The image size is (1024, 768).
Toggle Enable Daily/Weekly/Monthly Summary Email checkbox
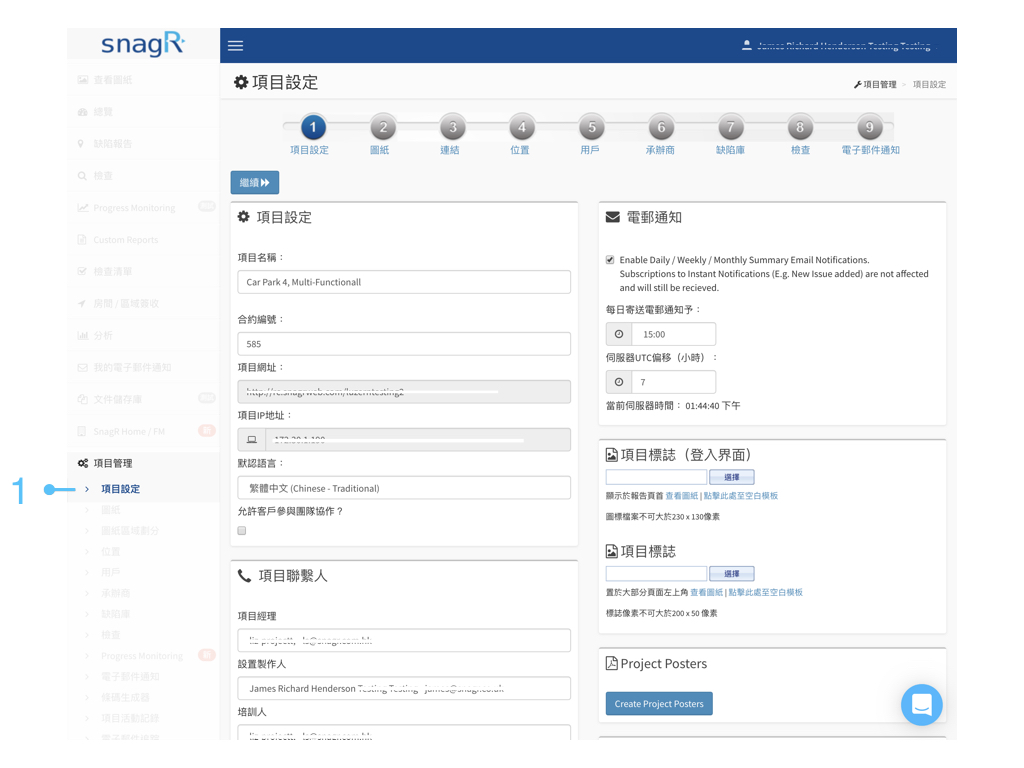610,260
